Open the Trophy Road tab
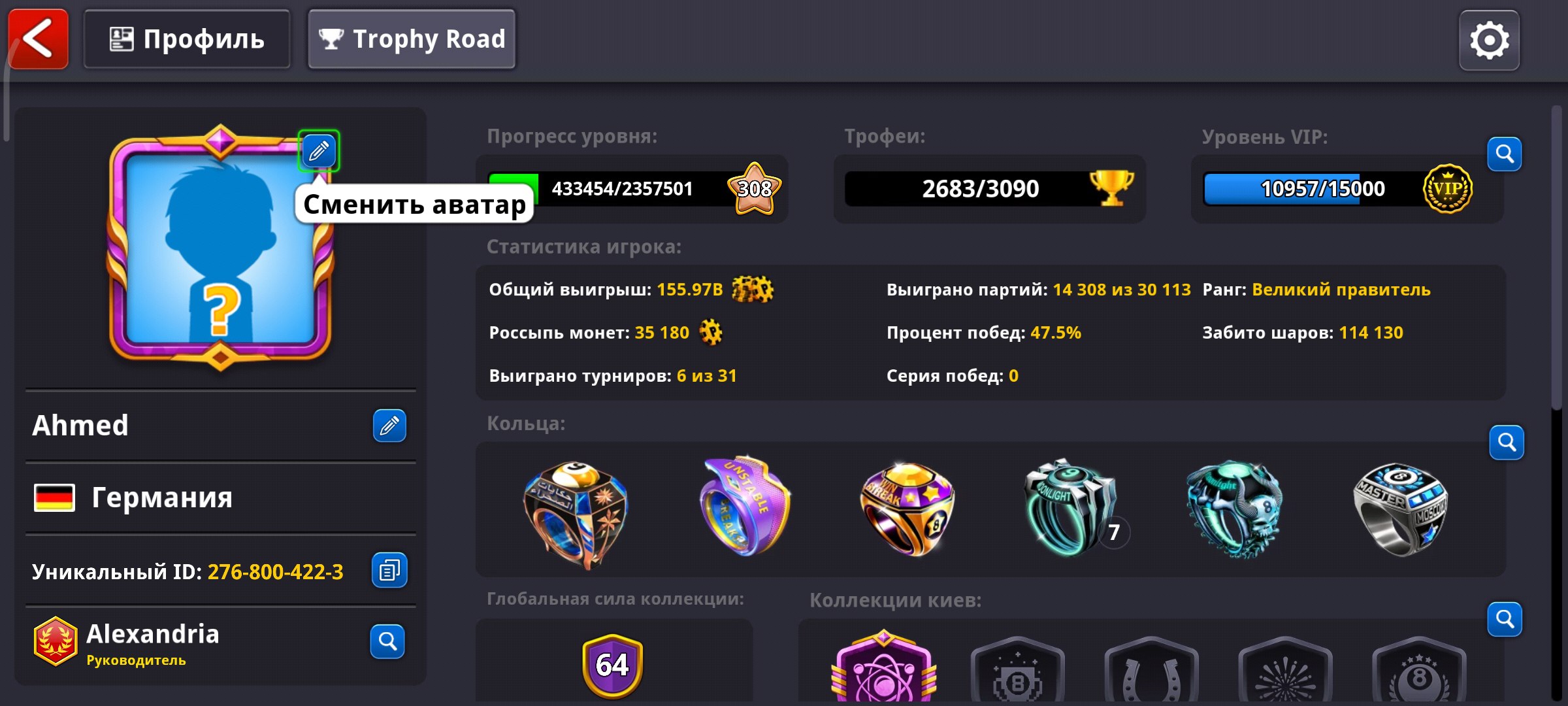This screenshot has height=706, width=1568. pos(412,39)
